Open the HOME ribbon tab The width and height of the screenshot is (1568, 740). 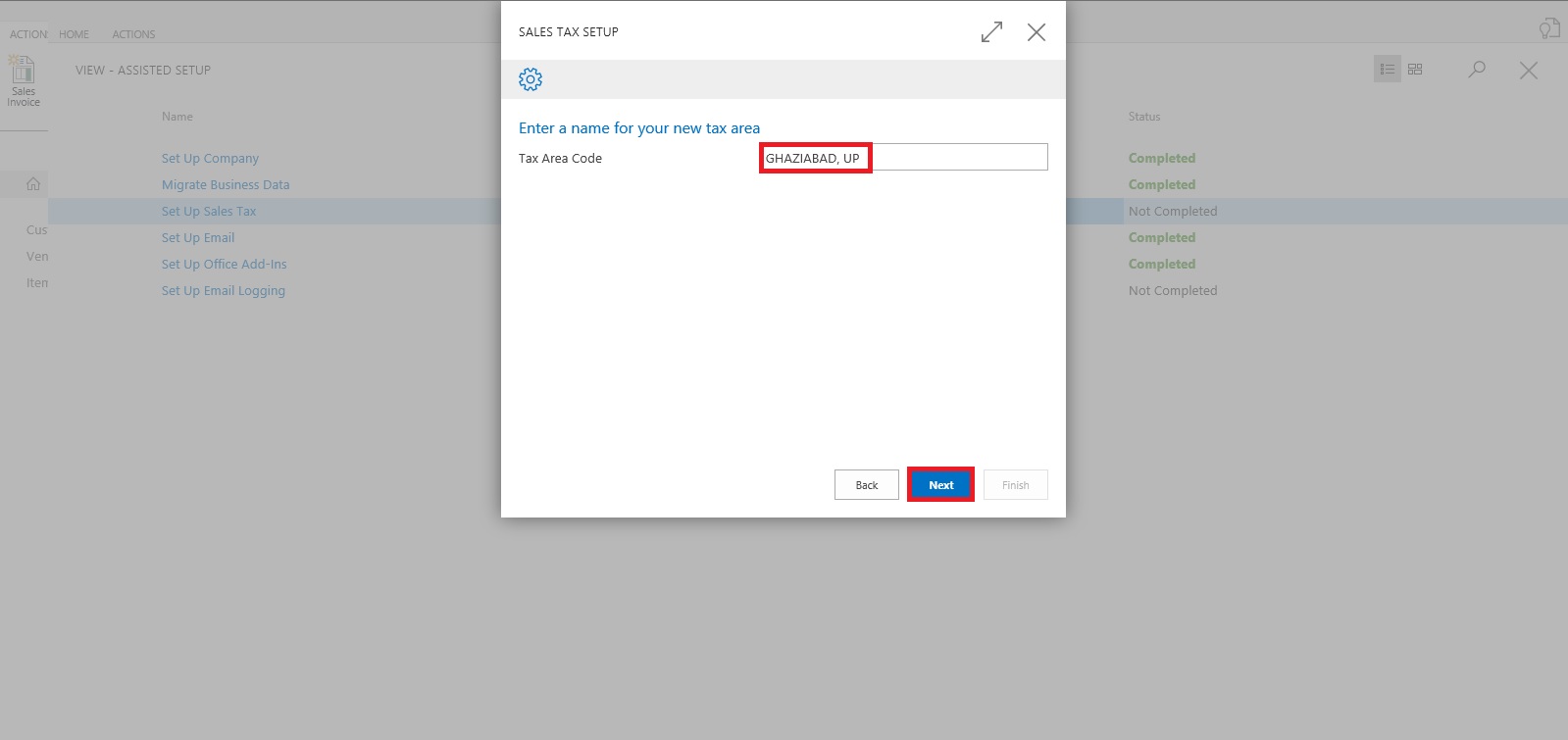[x=74, y=34]
